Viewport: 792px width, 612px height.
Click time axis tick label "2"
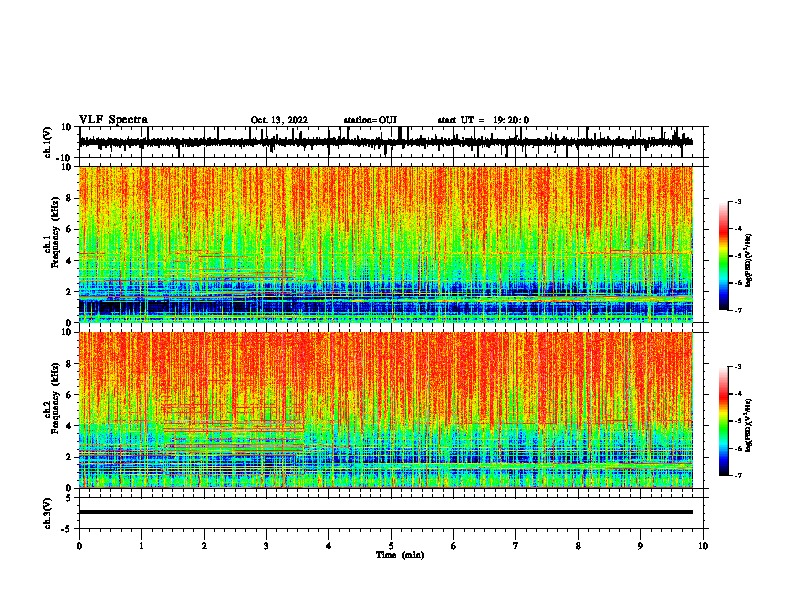204,546
